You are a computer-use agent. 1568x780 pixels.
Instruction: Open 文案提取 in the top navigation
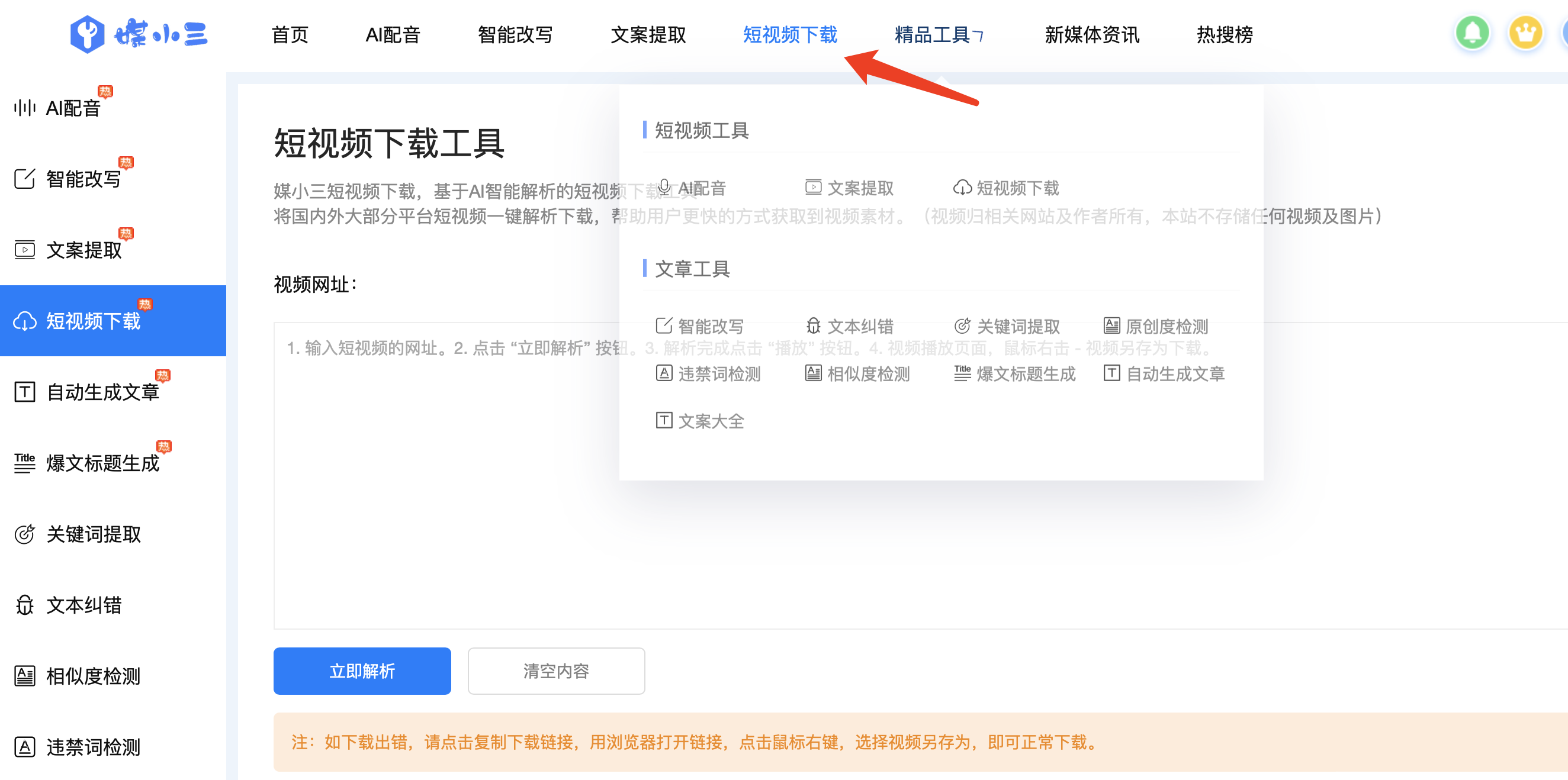tap(648, 35)
